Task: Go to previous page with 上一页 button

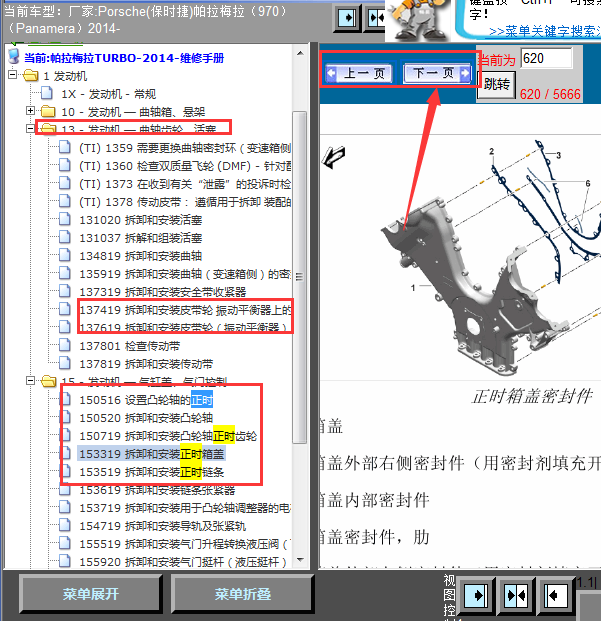Action: 359,73
